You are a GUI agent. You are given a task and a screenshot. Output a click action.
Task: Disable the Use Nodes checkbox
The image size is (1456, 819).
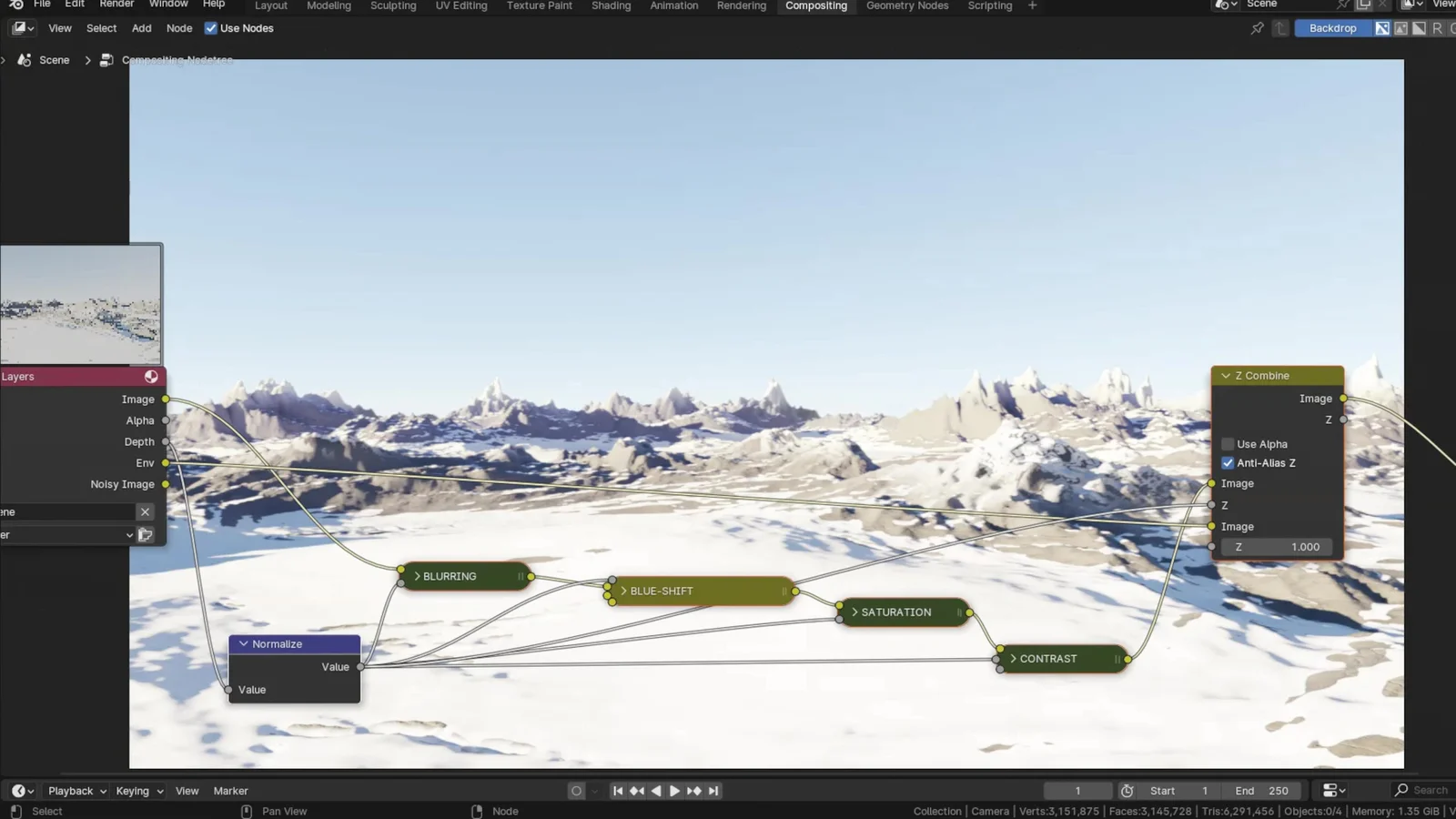(211, 28)
